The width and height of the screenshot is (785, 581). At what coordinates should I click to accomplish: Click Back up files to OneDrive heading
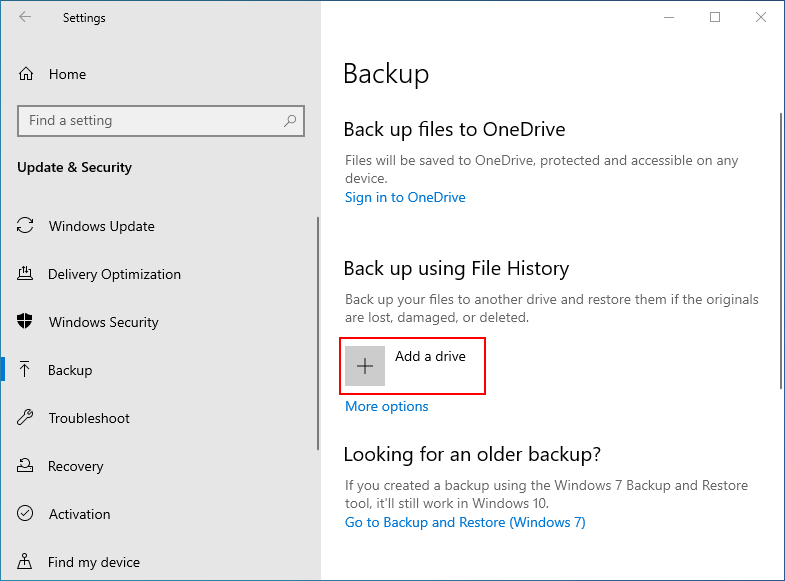coord(454,130)
